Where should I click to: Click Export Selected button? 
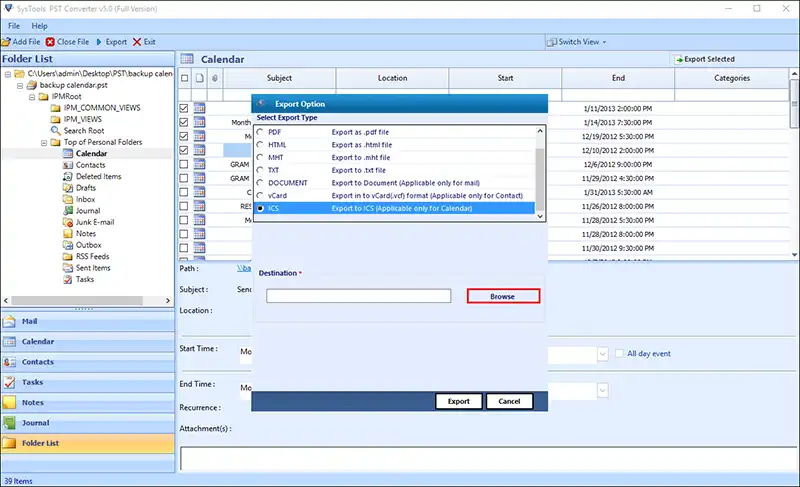[x=705, y=59]
